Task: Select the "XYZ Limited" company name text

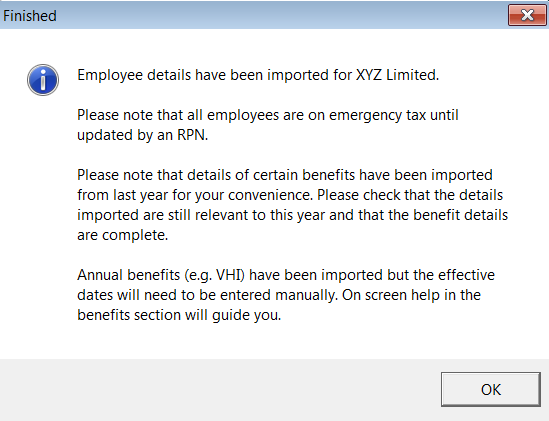Action: coord(397,75)
